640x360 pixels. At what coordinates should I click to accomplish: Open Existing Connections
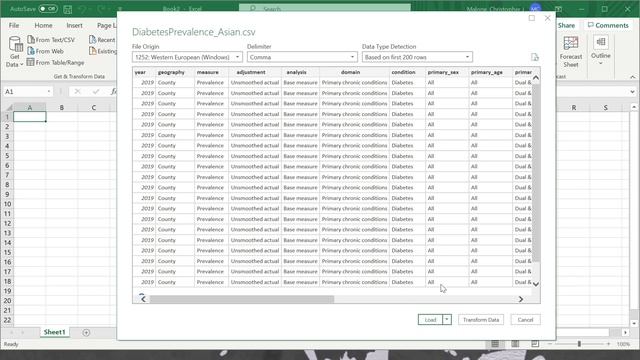coord(103,51)
